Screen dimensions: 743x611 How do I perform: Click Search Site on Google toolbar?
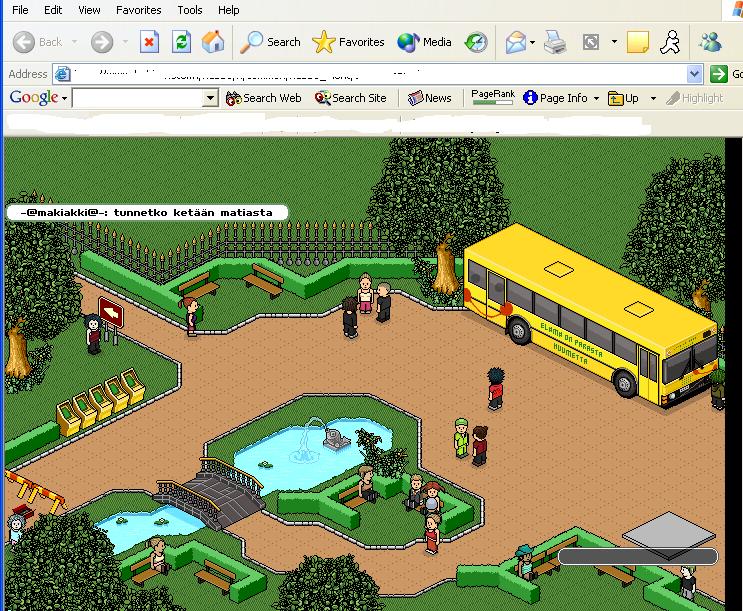point(351,98)
